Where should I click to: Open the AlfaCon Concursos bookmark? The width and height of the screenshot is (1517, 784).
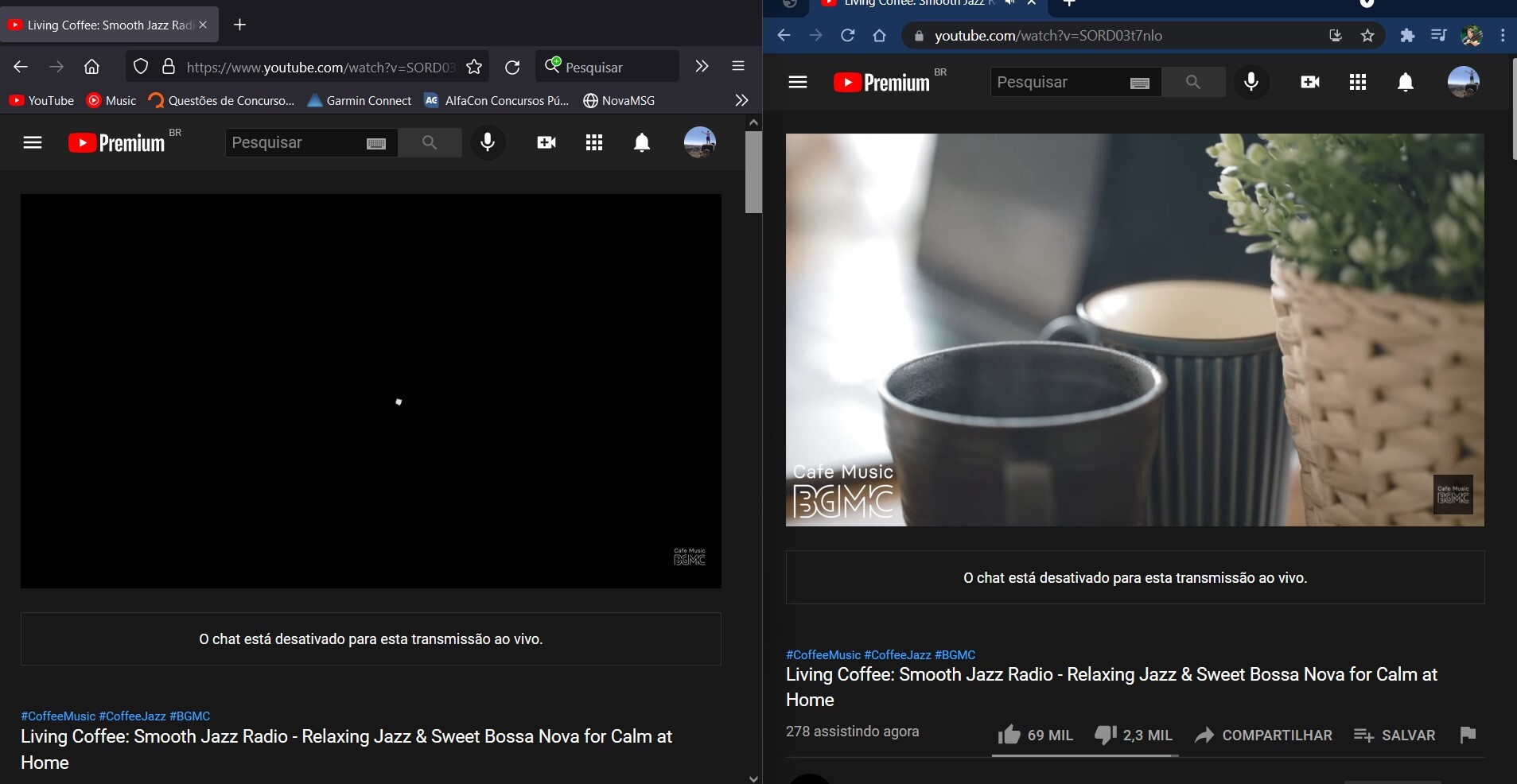[497, 100]
